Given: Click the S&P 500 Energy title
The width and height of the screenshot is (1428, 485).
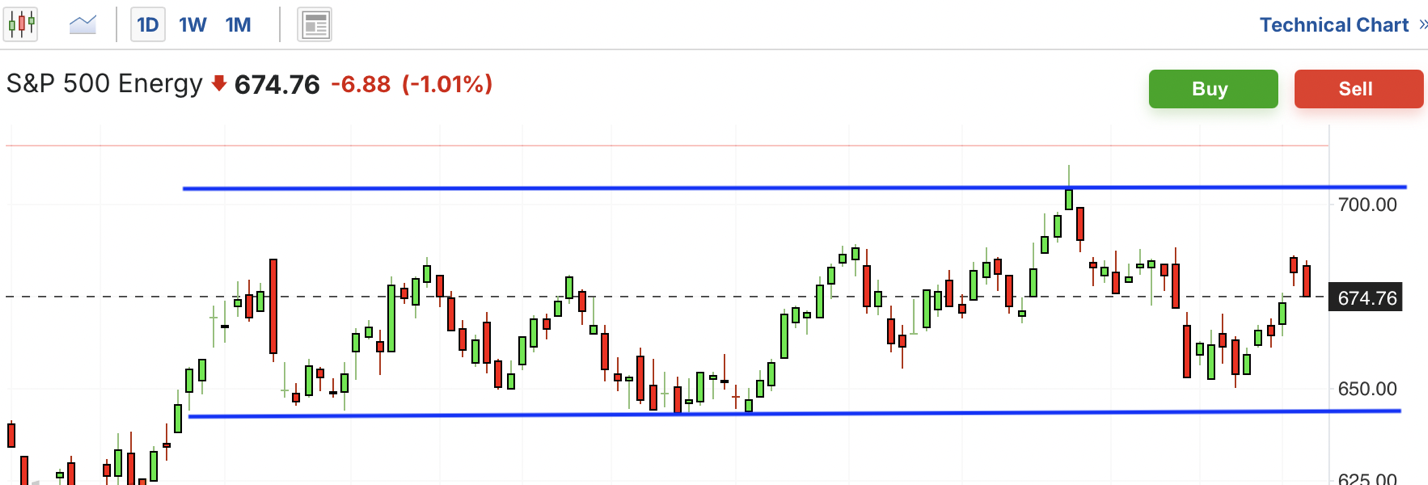Looking at the screenshot, I should (104, 84).
